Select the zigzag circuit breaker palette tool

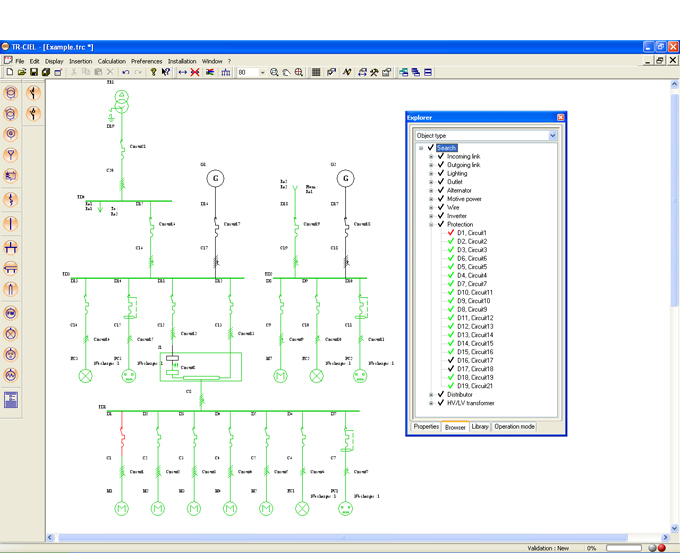(x=11, y=200)
